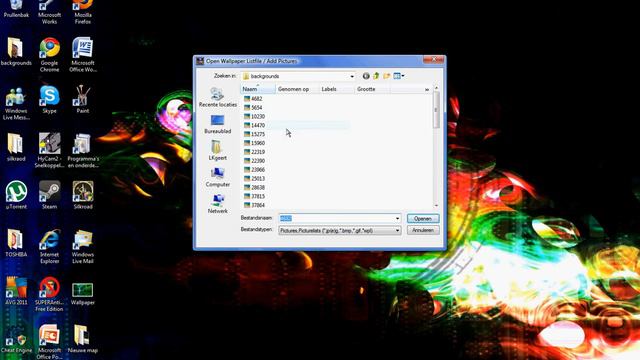Select the Skype desktop icon
This screenshot has height=360, width=640.
49,100
